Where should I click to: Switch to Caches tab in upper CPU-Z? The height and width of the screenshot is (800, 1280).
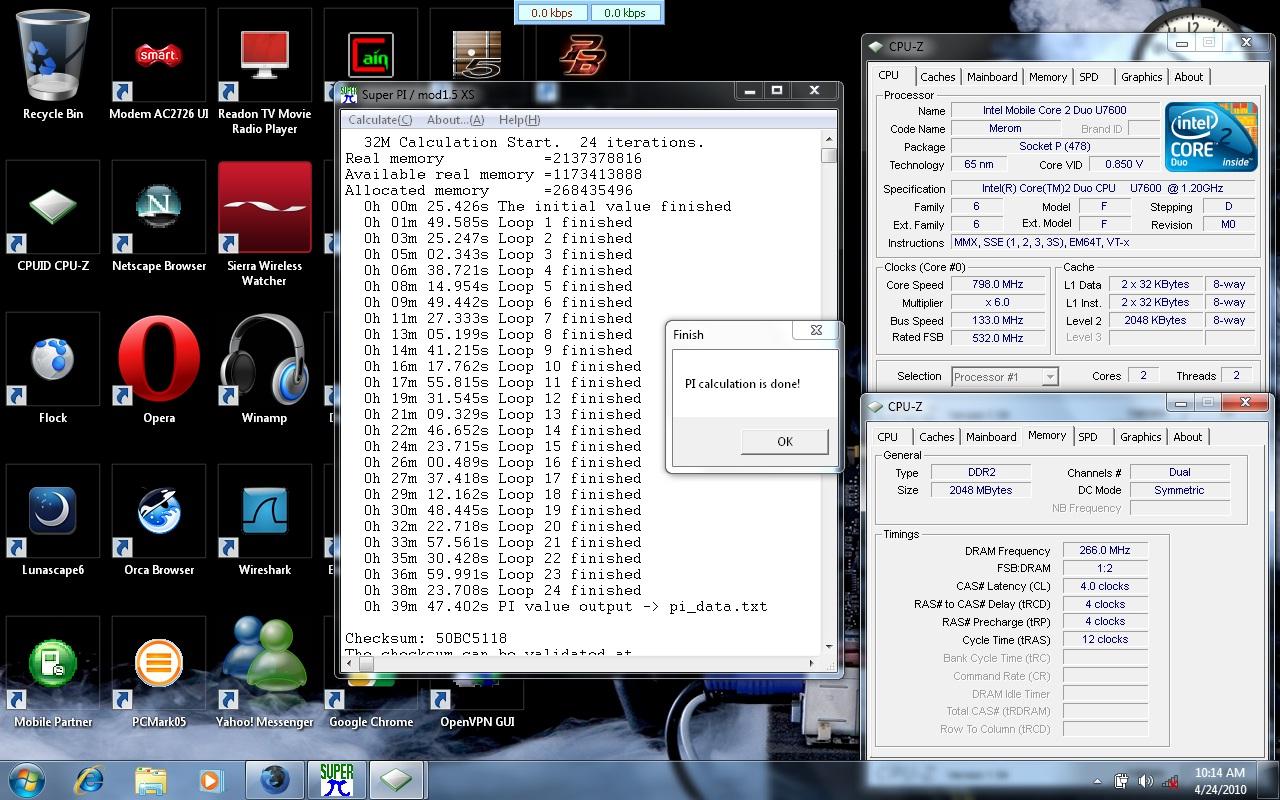[x=938, y=77]
